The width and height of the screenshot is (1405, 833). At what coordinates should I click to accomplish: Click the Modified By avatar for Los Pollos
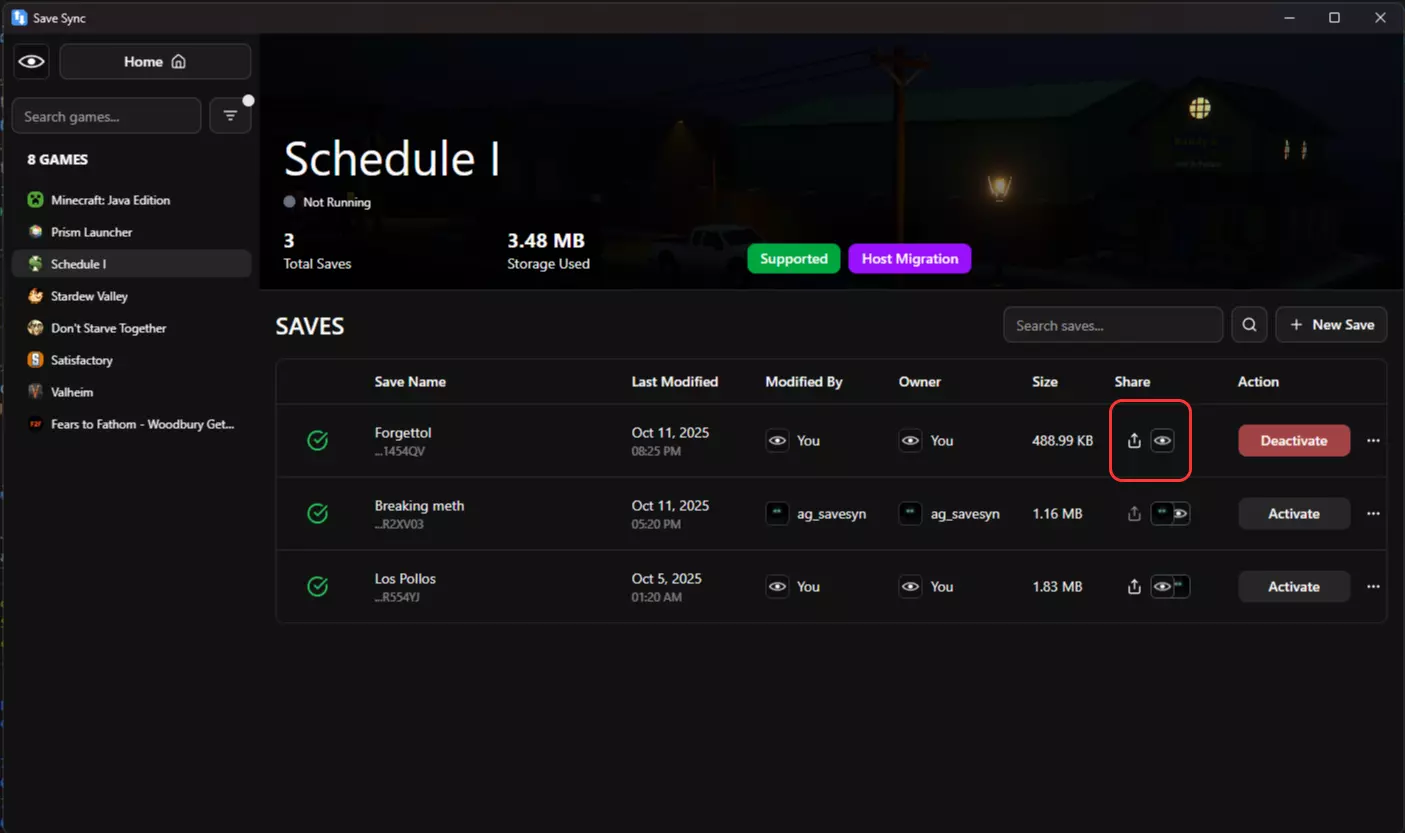pyautogui.click(x=777, y=587)
